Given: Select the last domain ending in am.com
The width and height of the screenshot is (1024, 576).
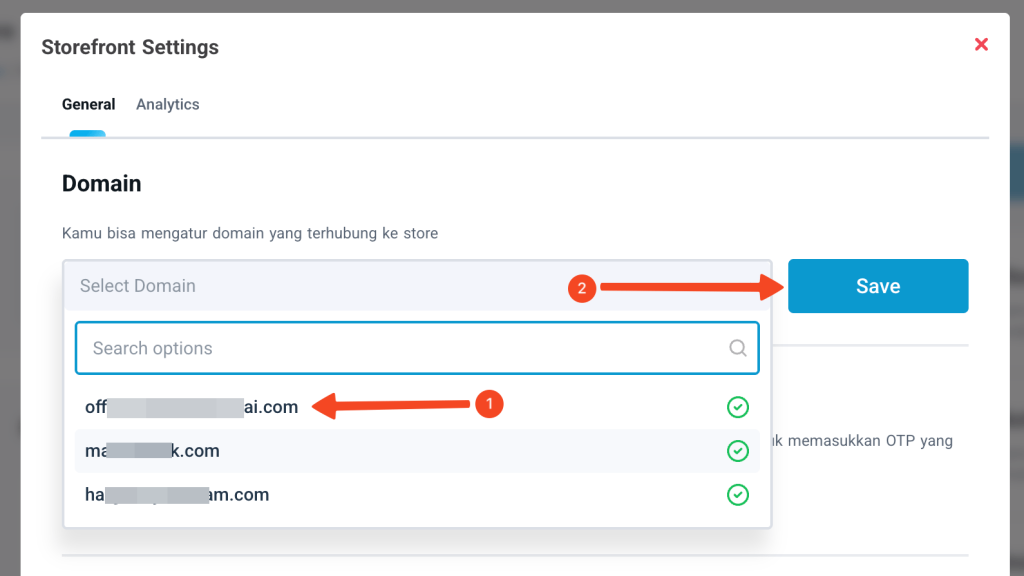Looking at the screenshot, I should tap(176, 494).
